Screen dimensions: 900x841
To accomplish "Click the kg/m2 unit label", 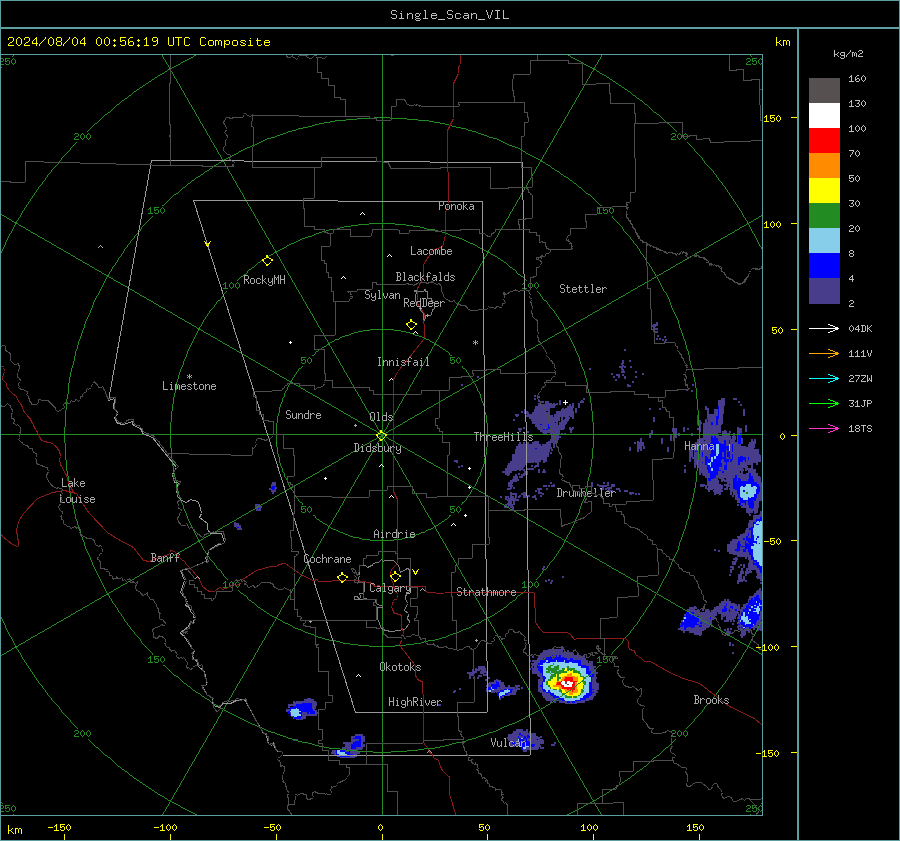I will [x=848, y=54].
